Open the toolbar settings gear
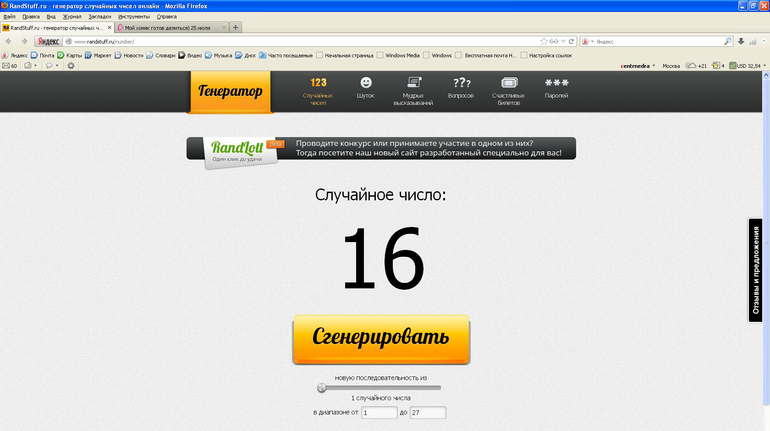 [x=71, y=66]
